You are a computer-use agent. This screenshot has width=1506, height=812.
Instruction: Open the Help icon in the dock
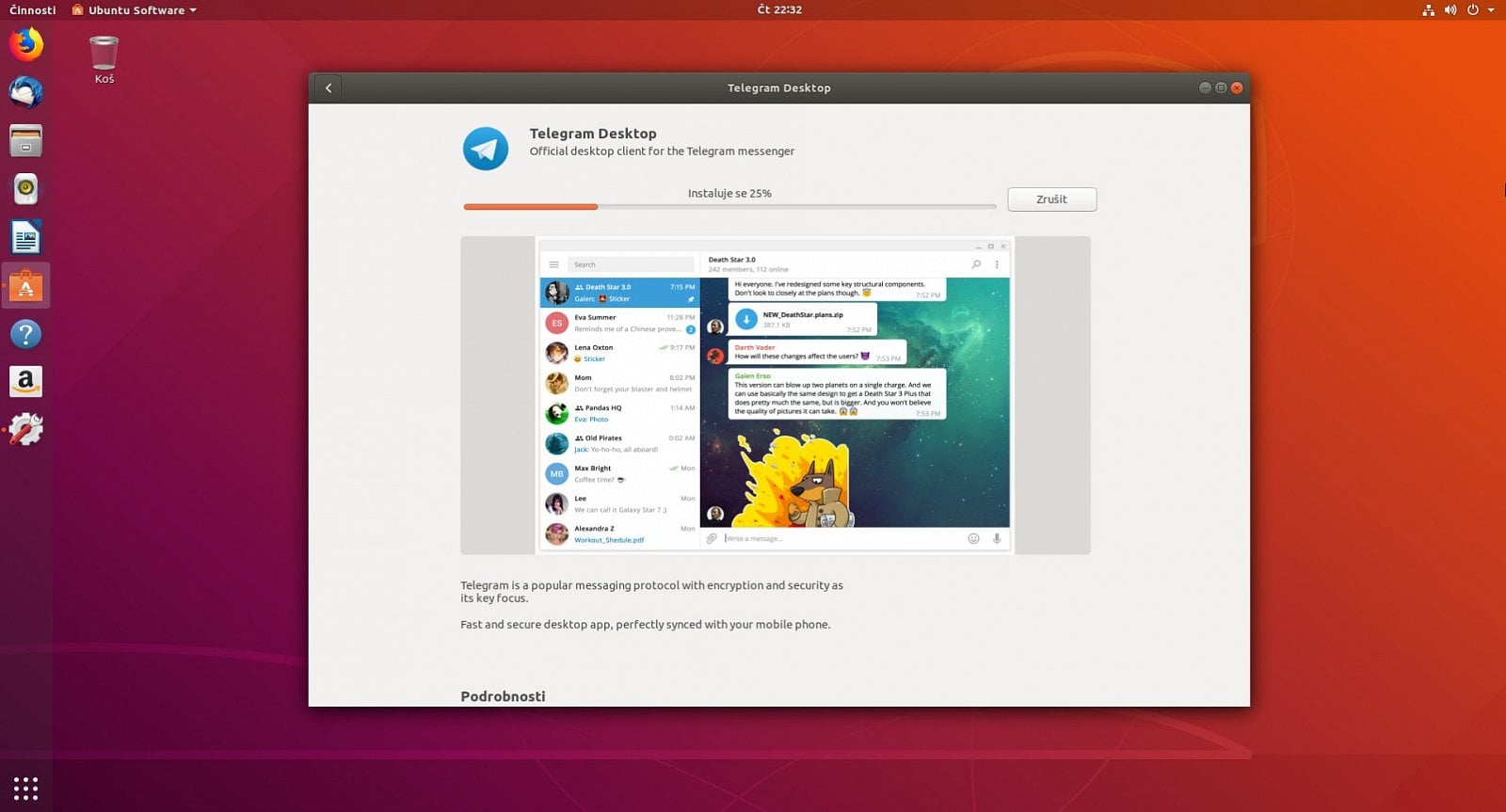pos(26,334)
